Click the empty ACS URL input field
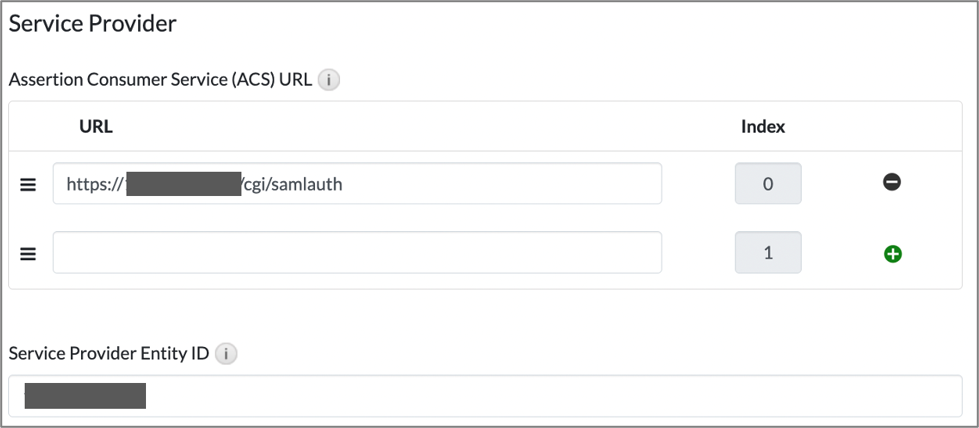Image resolution: width=979 pixels, height=428 pixels. pos(357,252)
